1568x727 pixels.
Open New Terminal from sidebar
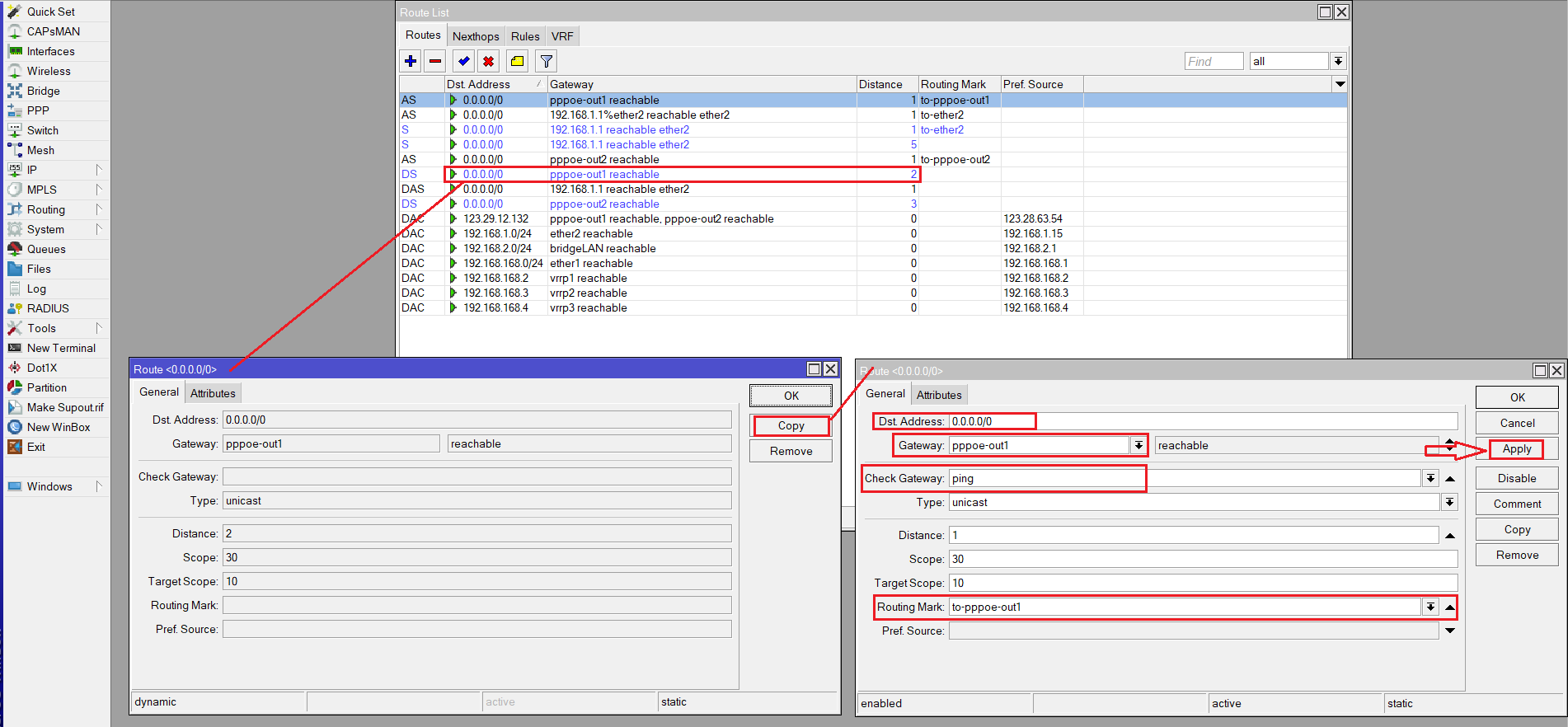[61, 348]
